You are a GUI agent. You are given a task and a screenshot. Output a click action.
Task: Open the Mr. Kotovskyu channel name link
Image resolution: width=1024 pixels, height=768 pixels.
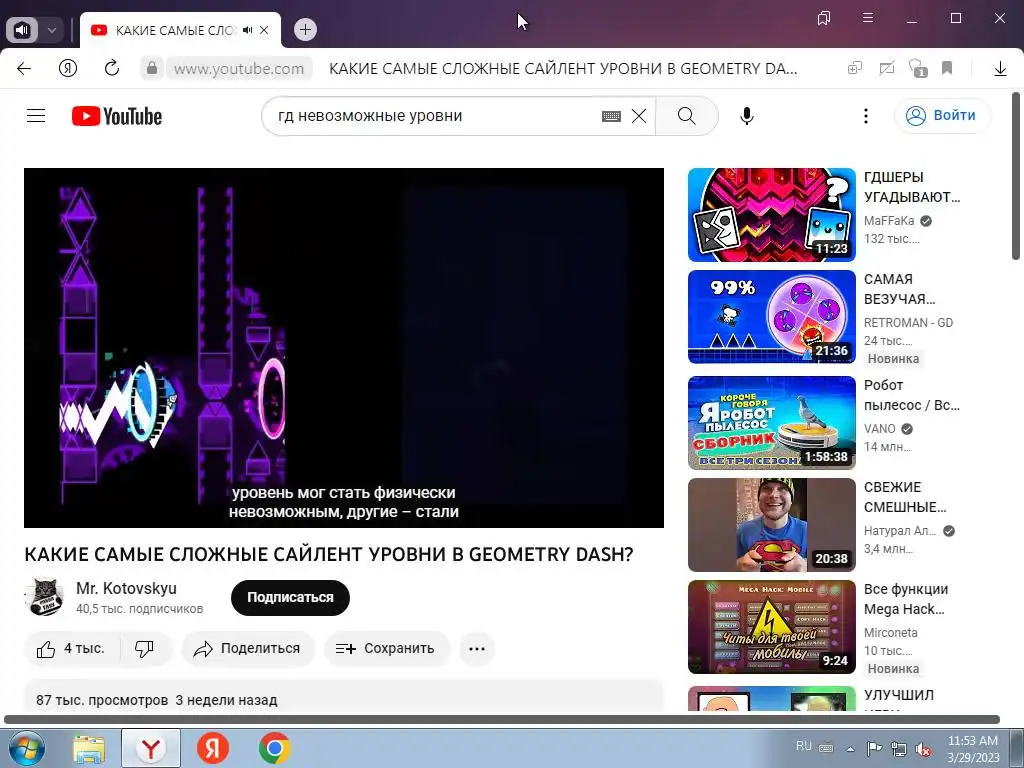click(x=126, y=588)
